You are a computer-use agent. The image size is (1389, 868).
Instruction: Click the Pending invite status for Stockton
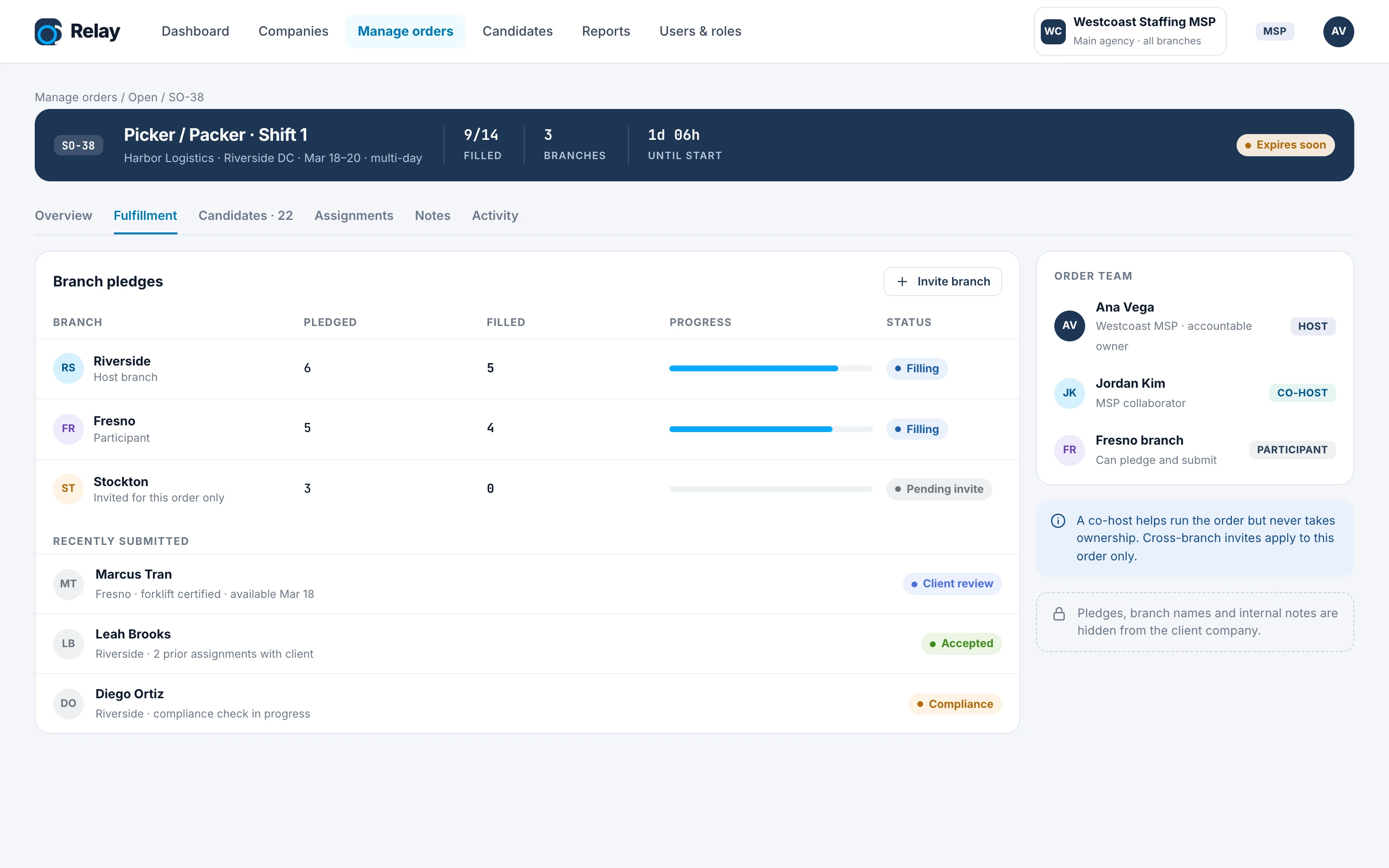pos(939,489)
